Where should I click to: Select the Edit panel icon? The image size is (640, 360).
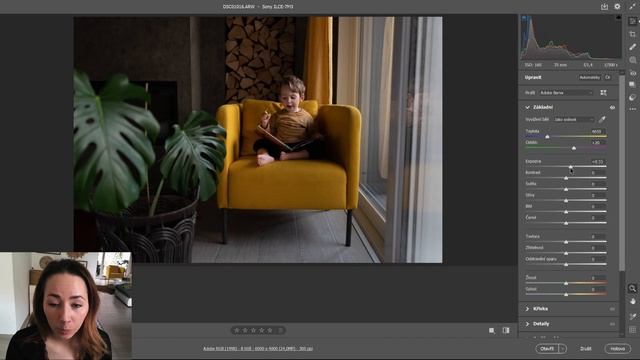point(633,21)
